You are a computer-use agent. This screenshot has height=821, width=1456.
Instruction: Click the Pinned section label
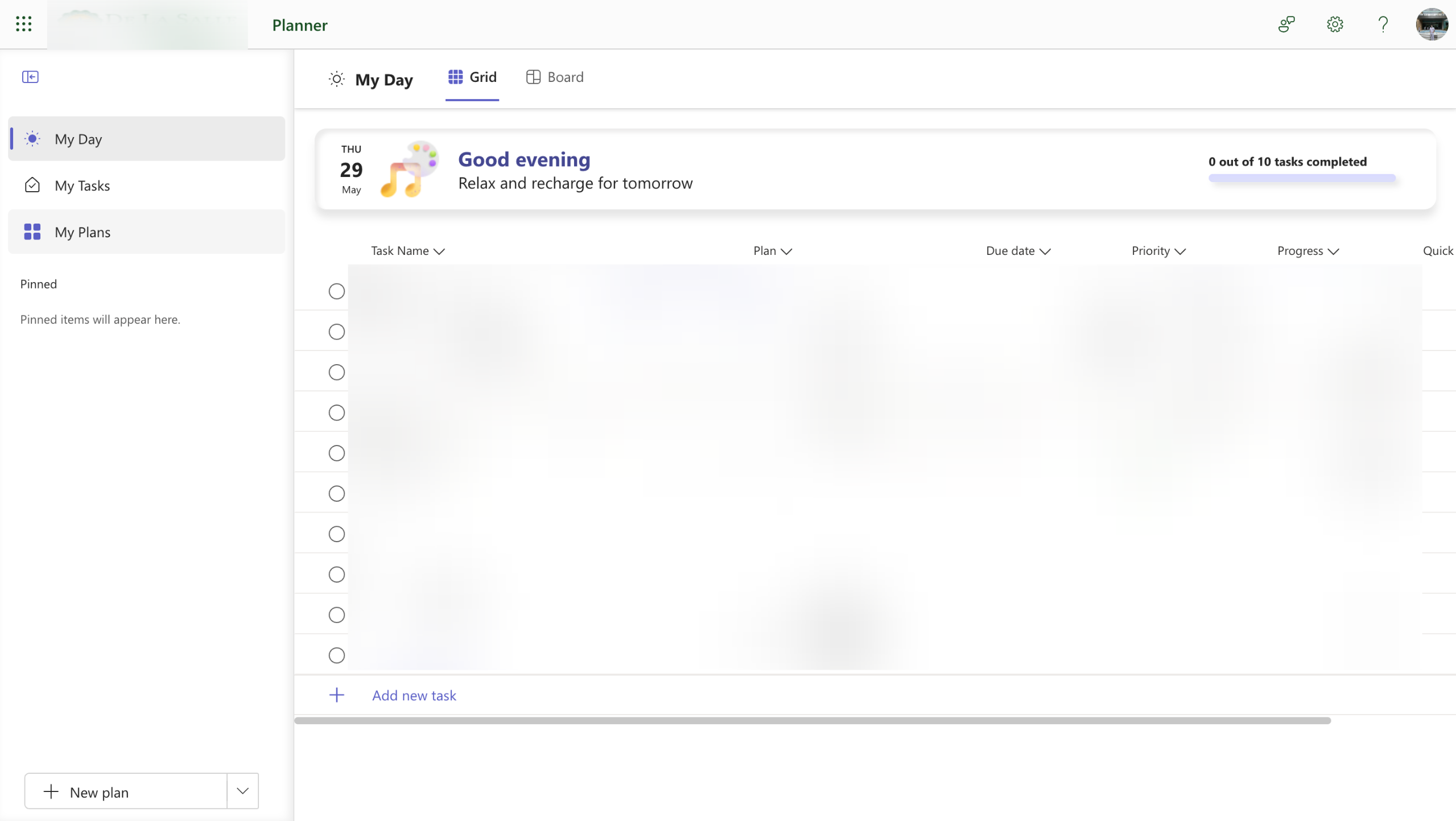[38, 284]
